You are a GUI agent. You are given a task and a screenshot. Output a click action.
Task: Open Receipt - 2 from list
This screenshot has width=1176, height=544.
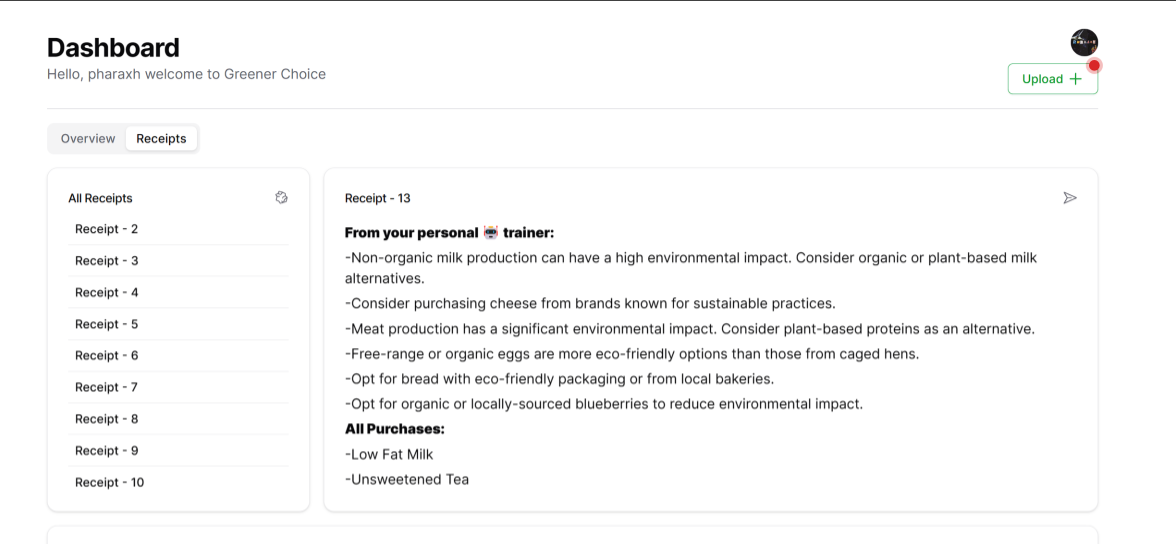pos(107,229)
